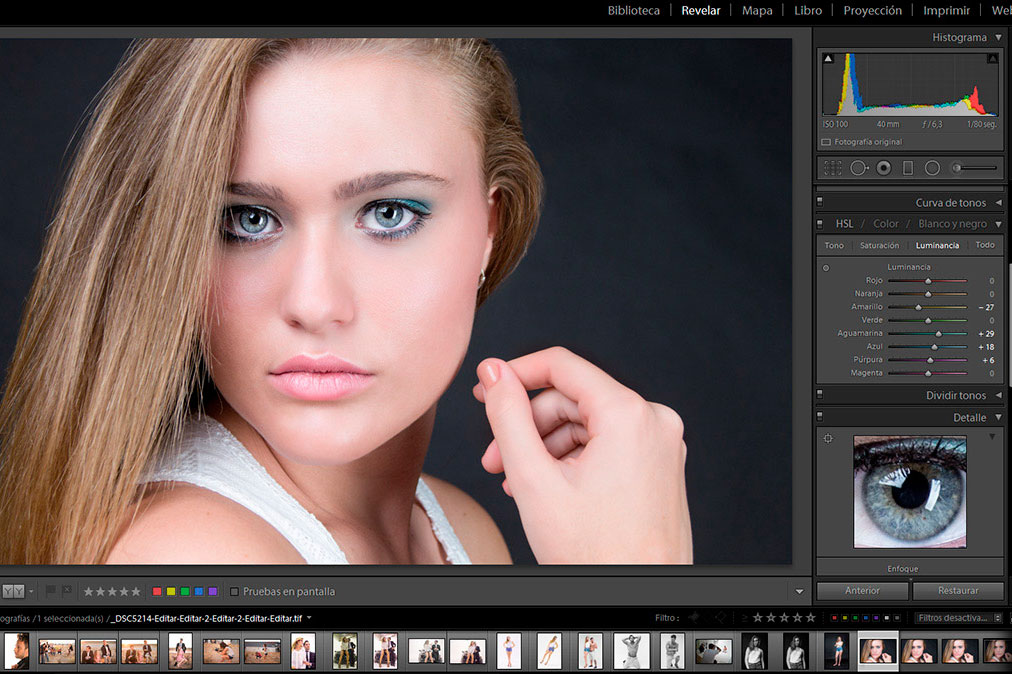Go to Mapa module

click(757, 10)
